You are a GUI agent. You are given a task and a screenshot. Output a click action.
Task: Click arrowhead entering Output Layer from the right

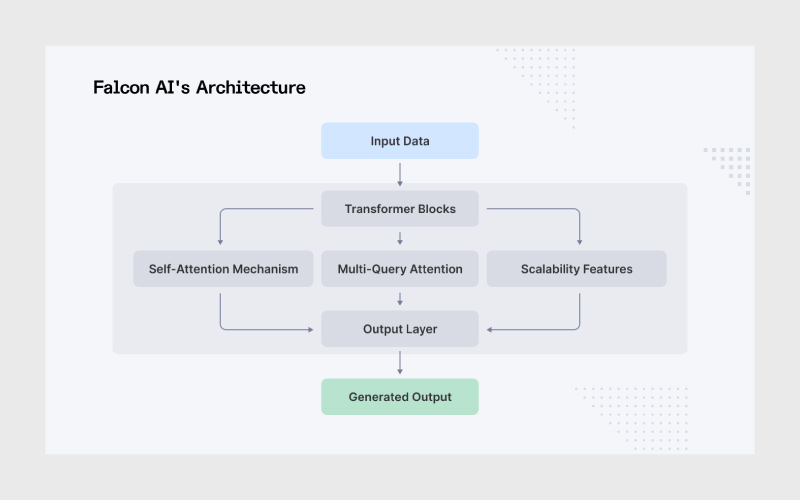tap(487, 329)
